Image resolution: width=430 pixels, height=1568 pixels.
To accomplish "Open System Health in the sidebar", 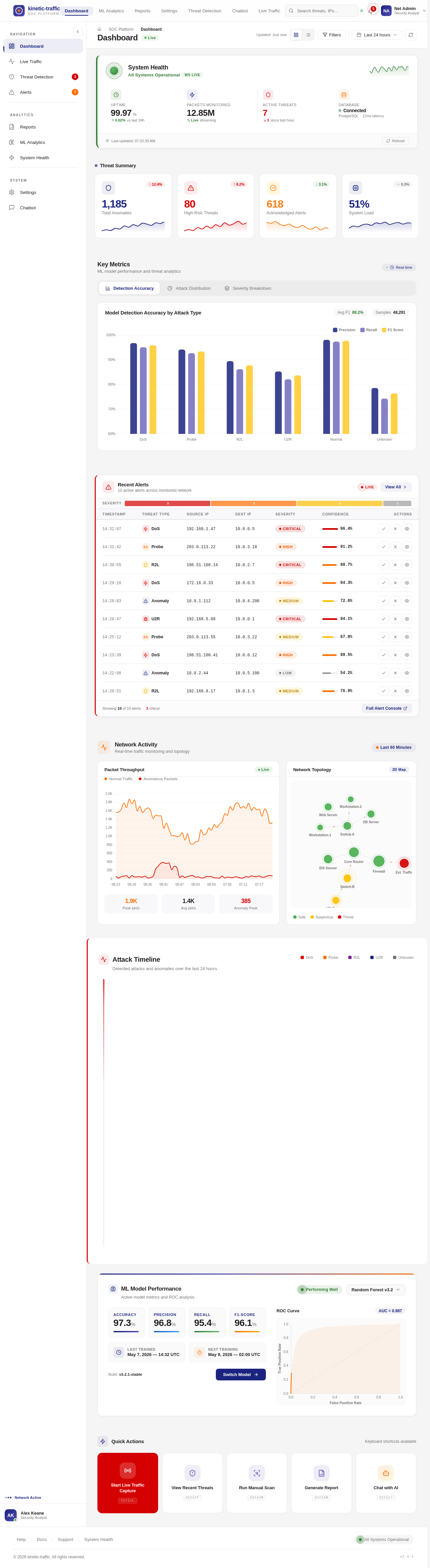I will click(x=43, y=158).
